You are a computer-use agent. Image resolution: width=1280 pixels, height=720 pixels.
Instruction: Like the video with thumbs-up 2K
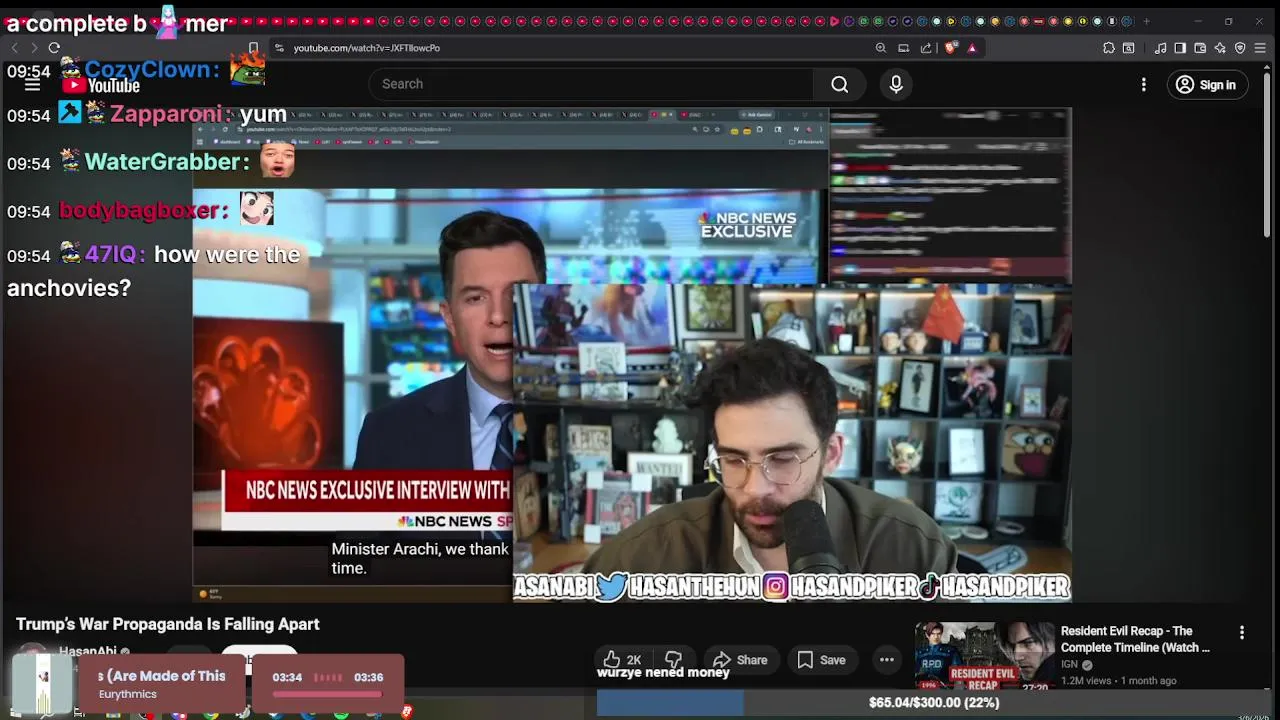pos(621,660)
